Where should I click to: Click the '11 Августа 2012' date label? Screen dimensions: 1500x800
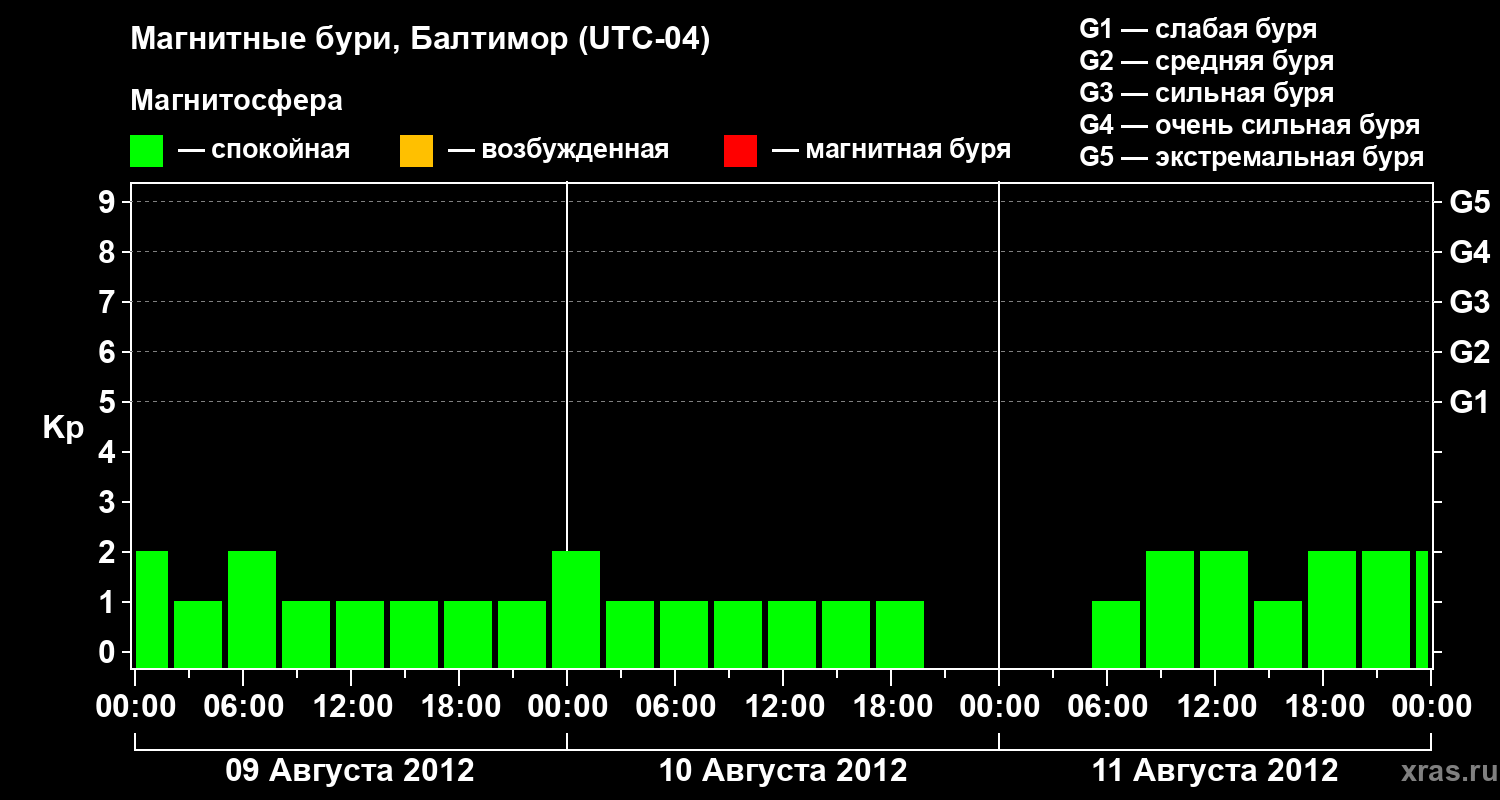(x=1215, y=771)
